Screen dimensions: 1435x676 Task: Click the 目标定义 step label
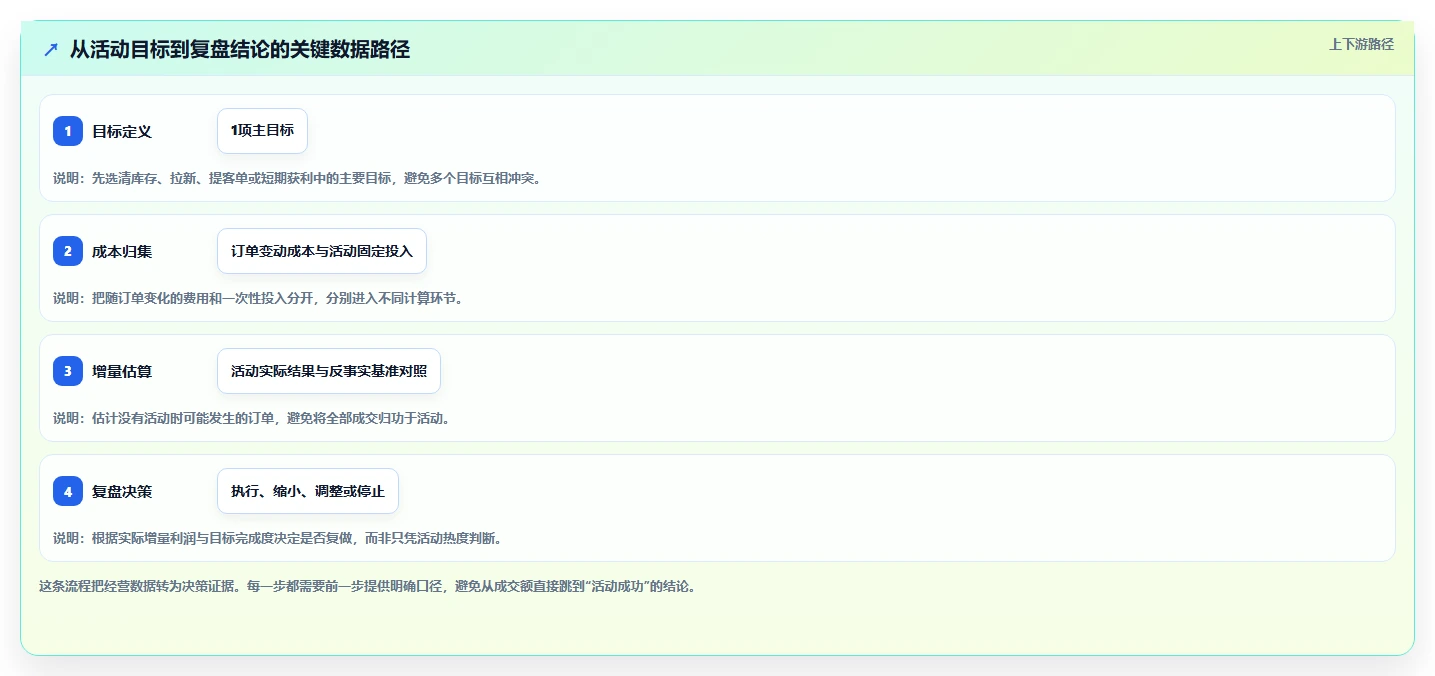[122, 131]
